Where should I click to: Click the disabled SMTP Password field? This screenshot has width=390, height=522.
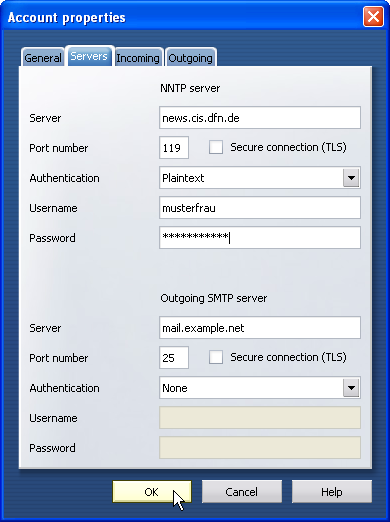pos(260,448)
